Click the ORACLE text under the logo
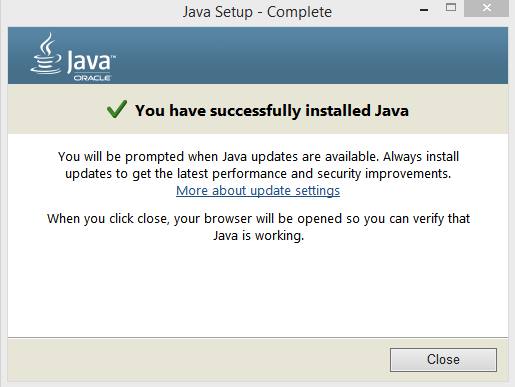Screen dimensions: 515x387 coord(92,78)
